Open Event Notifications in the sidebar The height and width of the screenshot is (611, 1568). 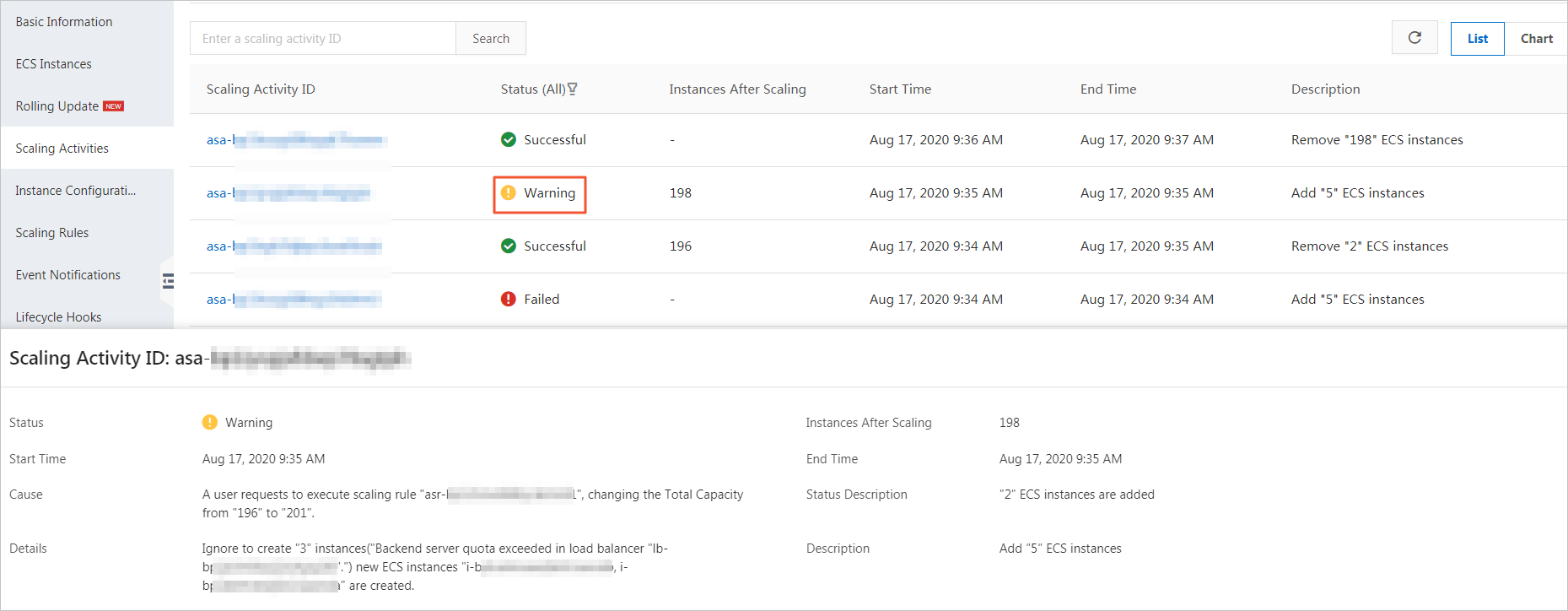click(68, 275)
